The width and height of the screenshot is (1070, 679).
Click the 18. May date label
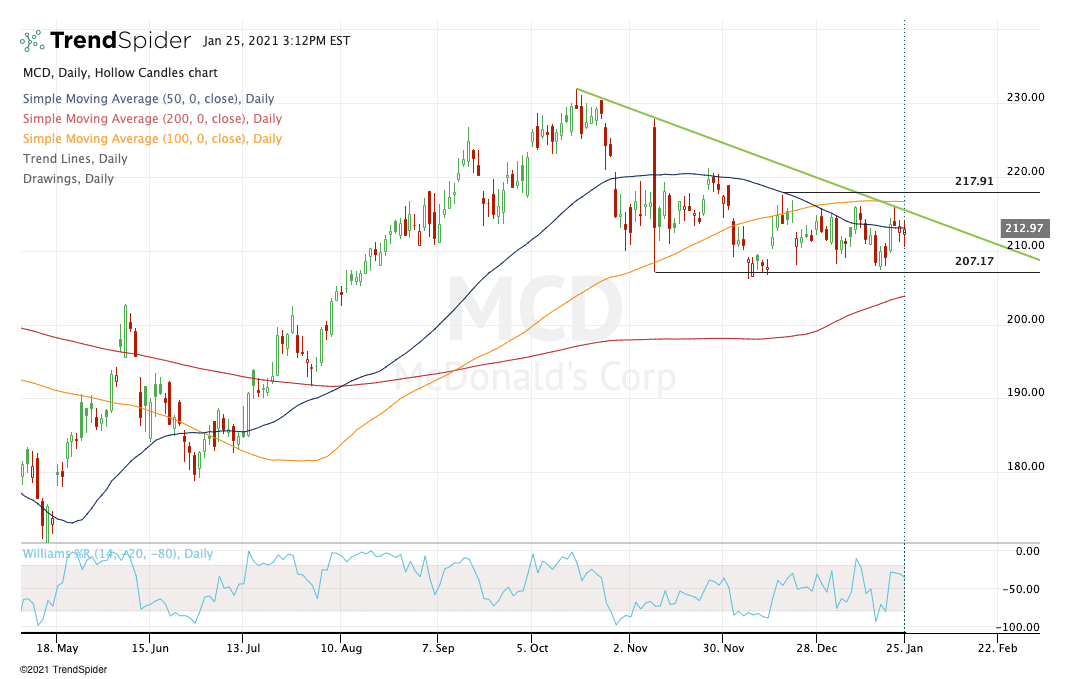tap(57, 648)
